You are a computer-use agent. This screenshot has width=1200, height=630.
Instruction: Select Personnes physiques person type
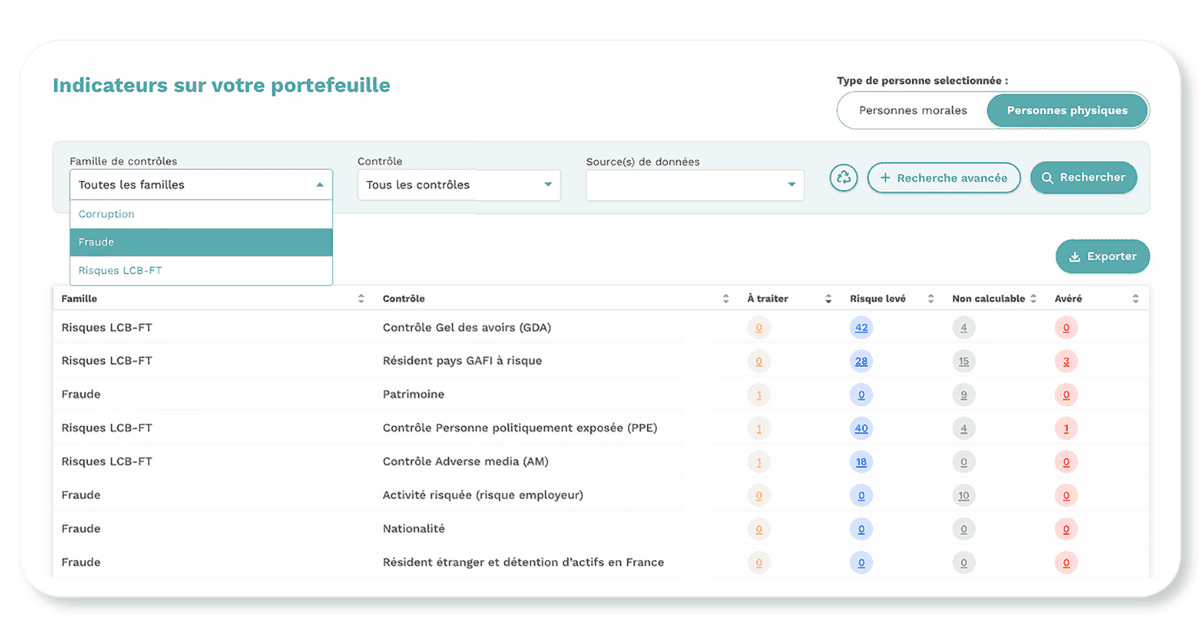1067,111
